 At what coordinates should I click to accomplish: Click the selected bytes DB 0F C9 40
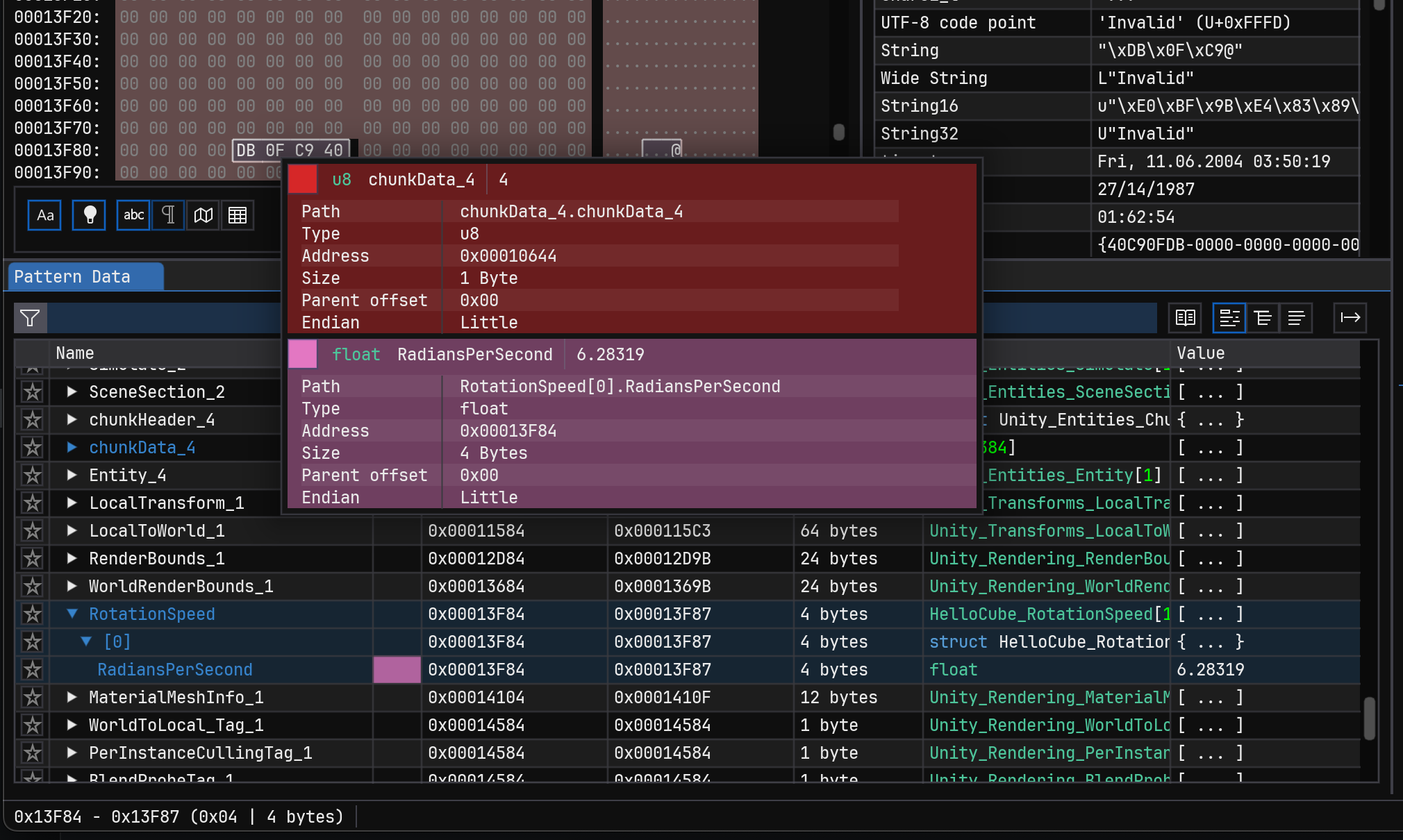[291, 150]
